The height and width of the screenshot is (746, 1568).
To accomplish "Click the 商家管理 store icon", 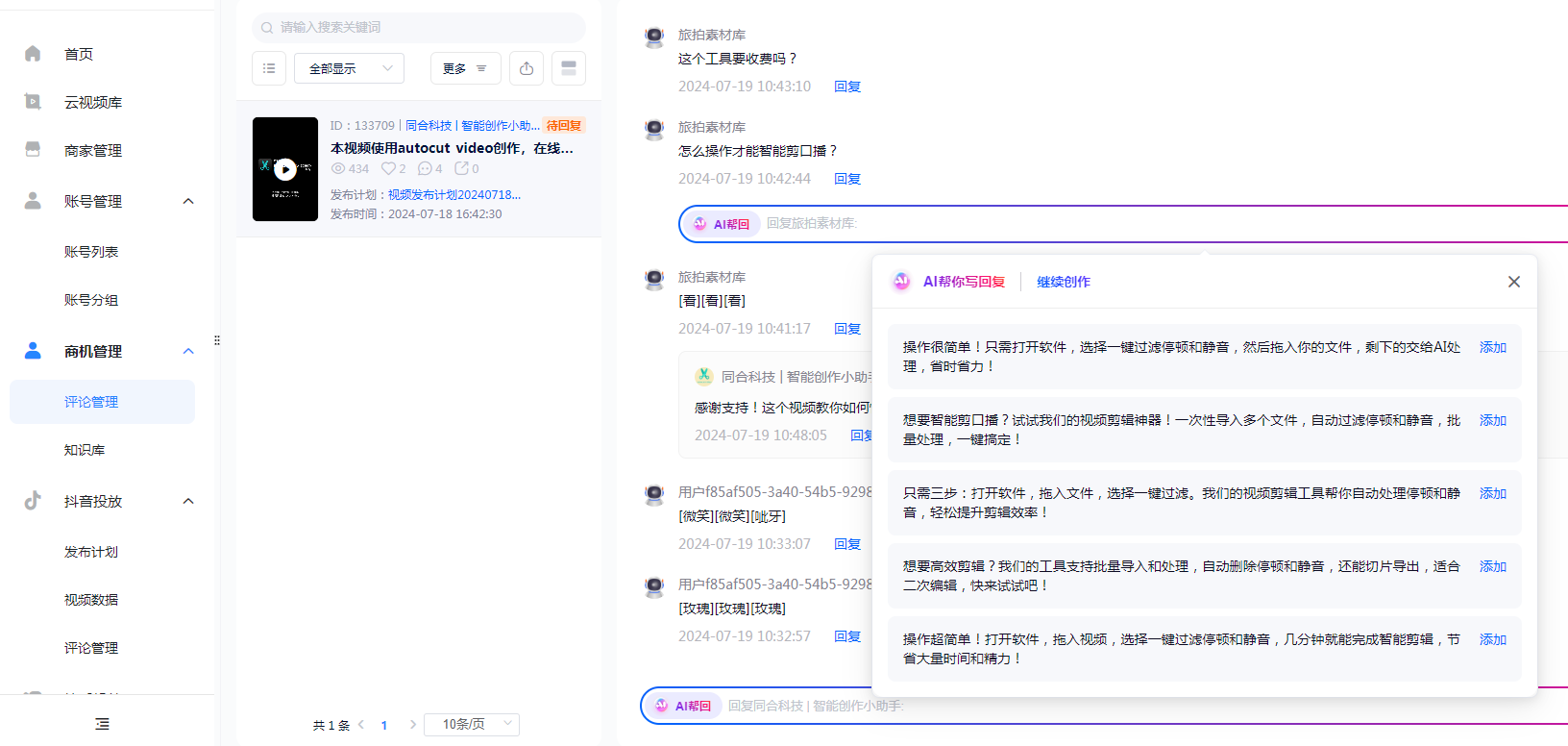I will click(33, 150).
